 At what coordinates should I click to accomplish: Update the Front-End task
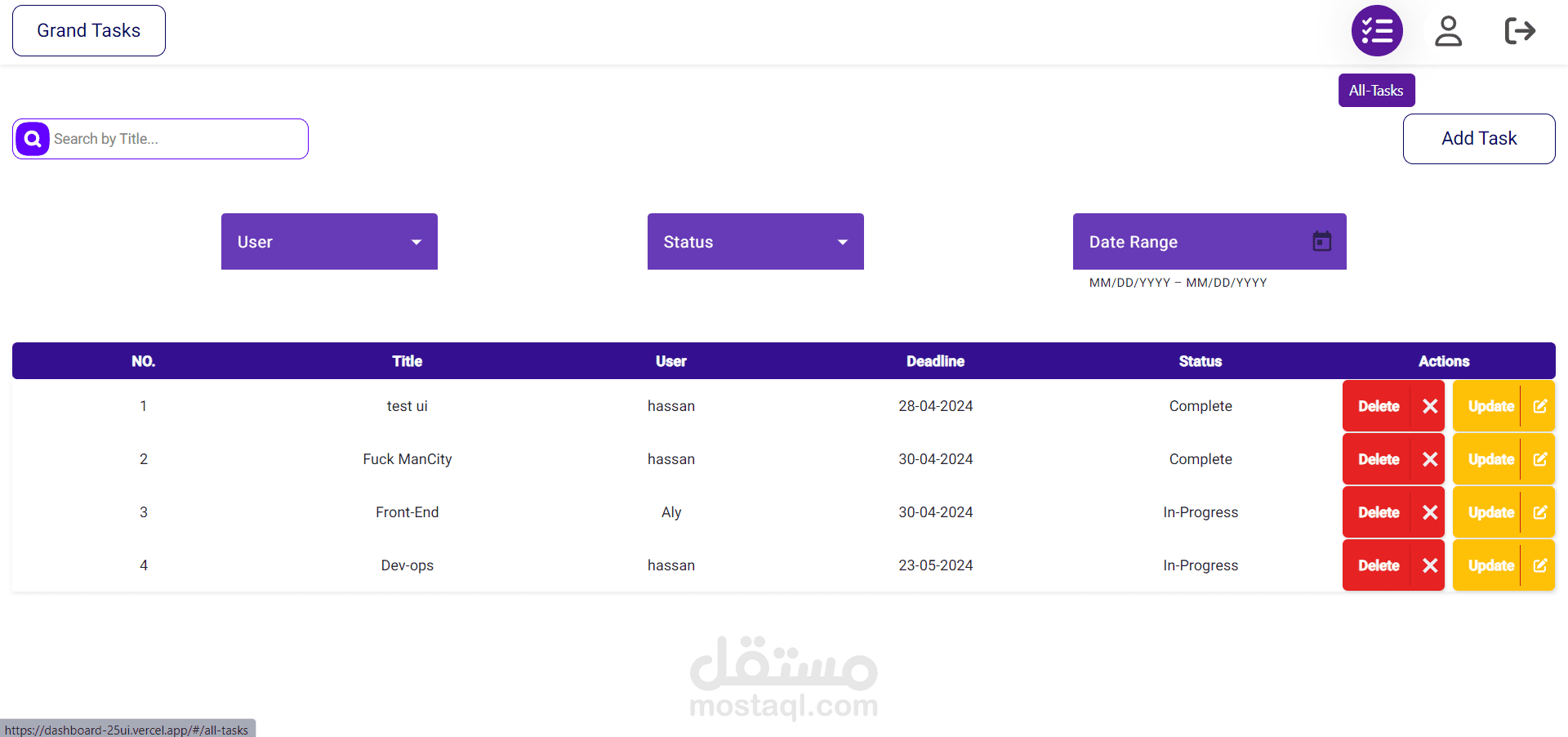(1503, 512)
